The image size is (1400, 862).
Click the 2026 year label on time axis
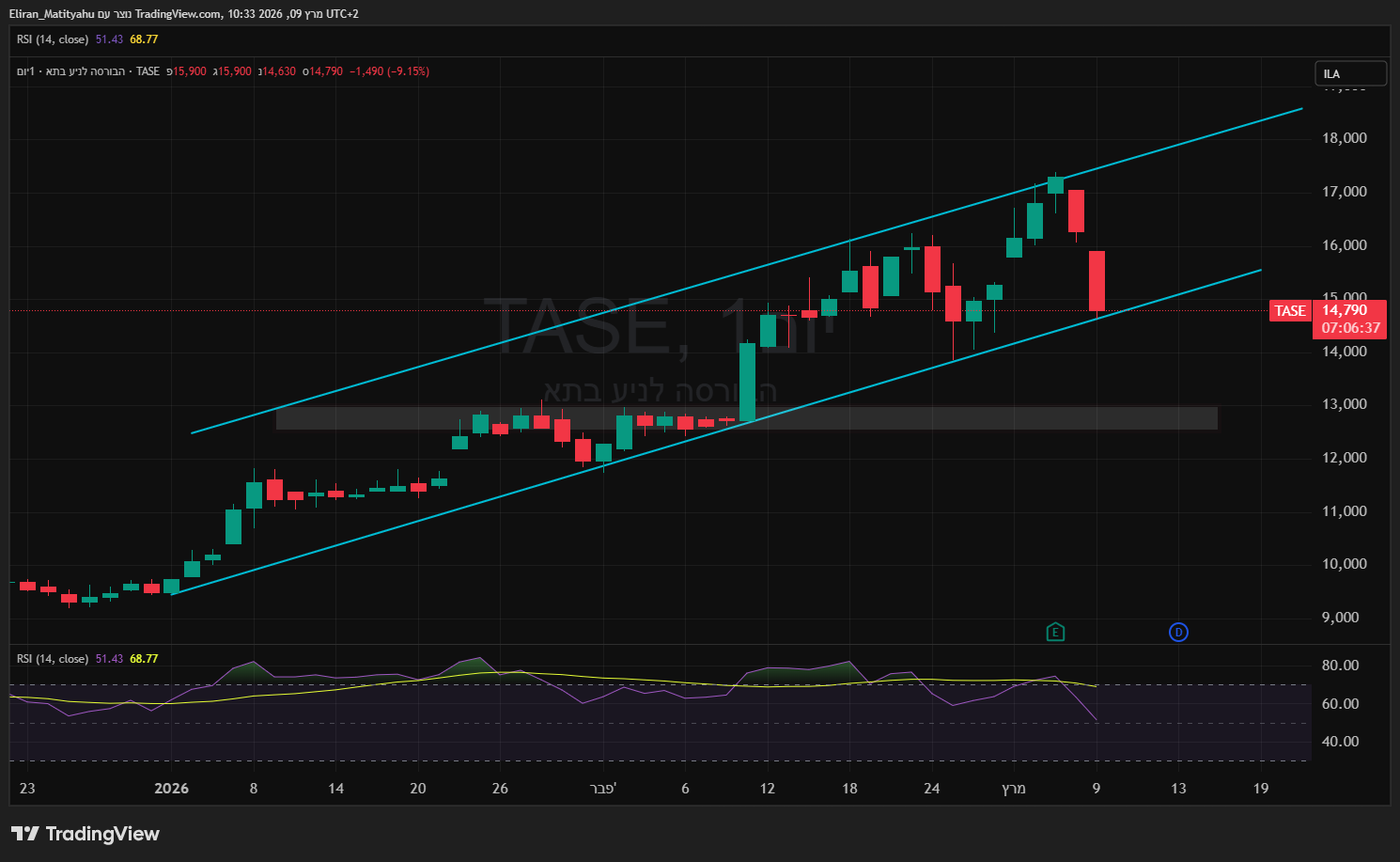click(171, 789)
